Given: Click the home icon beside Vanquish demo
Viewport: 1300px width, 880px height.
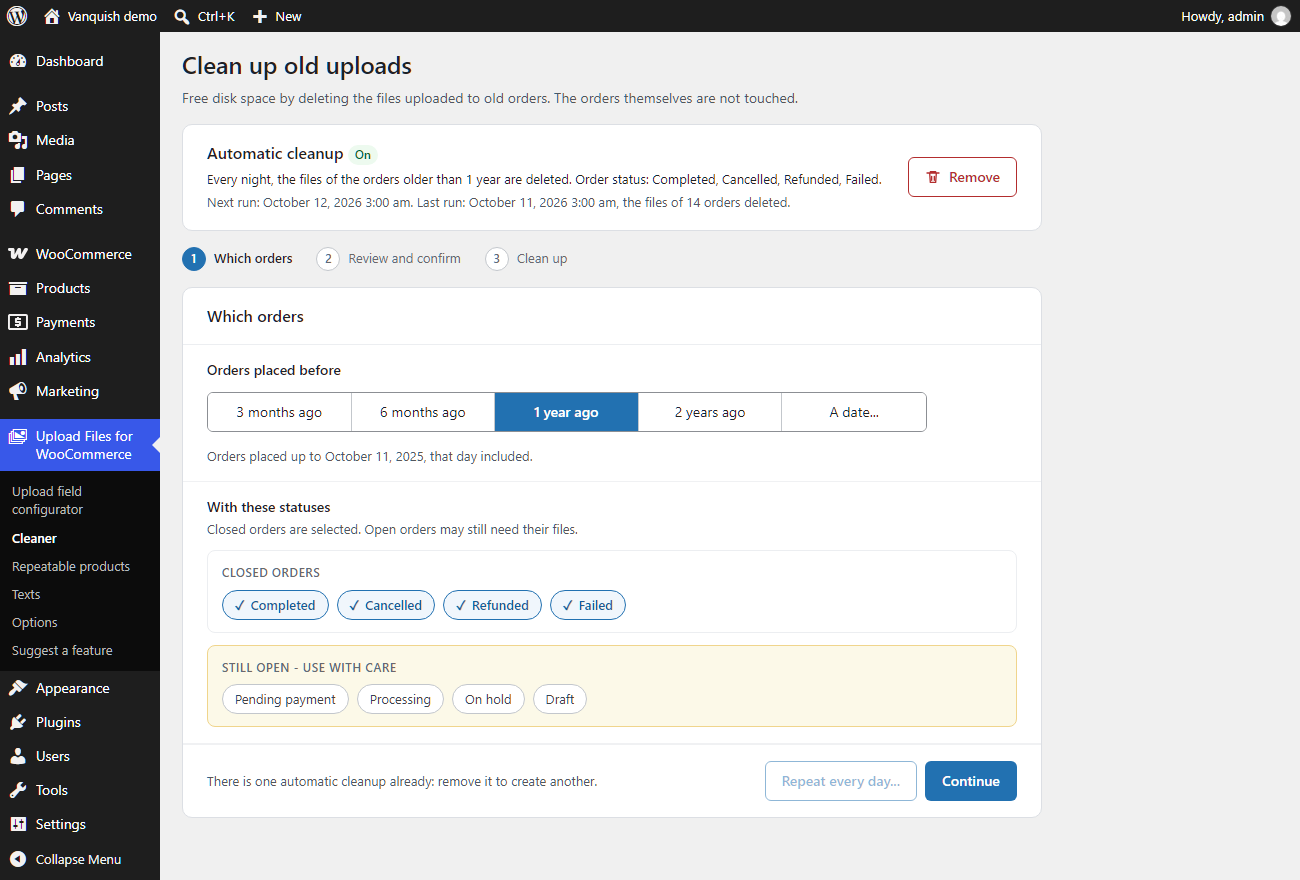Looking at the screenshot, I should pos(52,16).
